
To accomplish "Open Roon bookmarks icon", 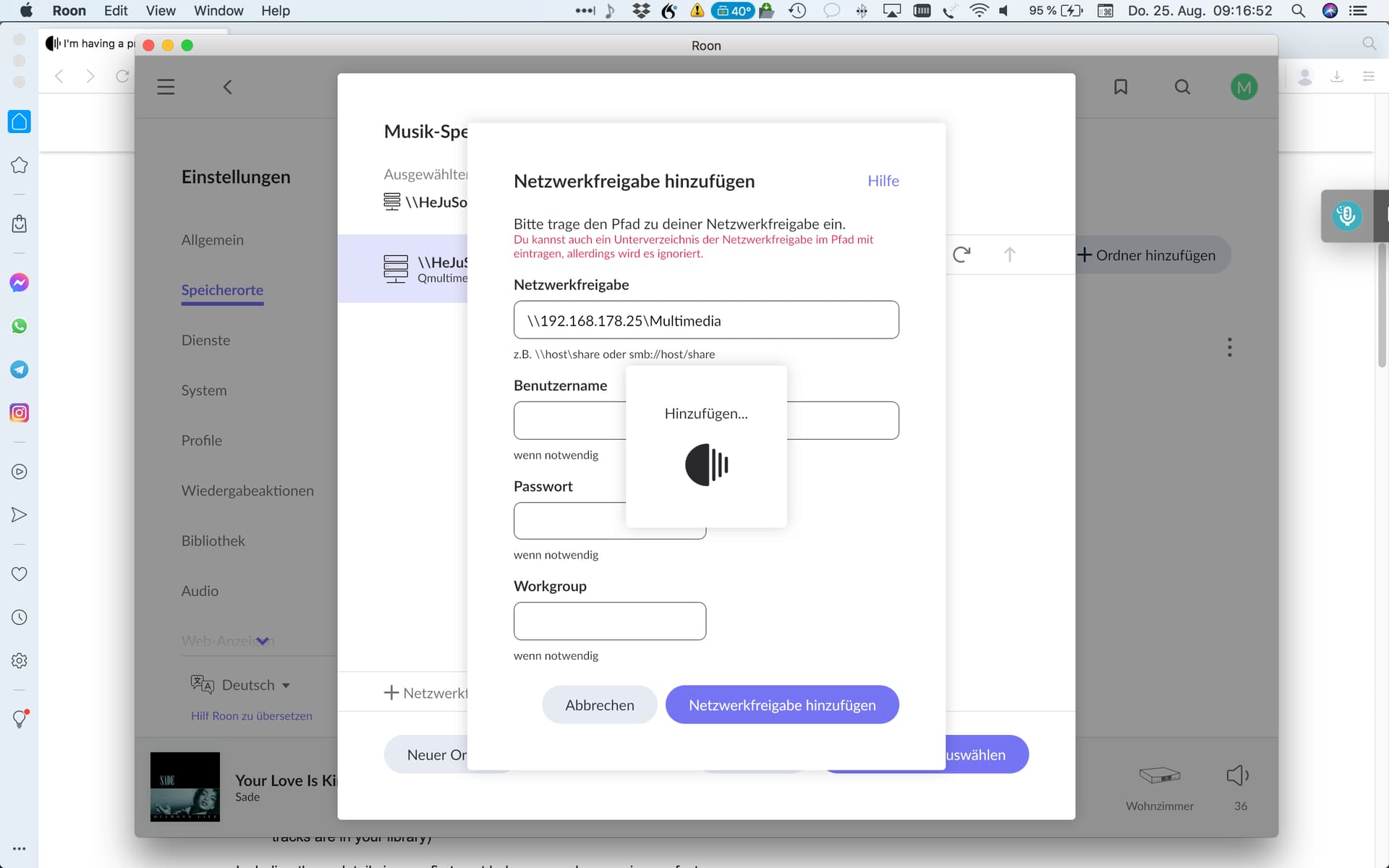I will click(x=1121, y=87).
